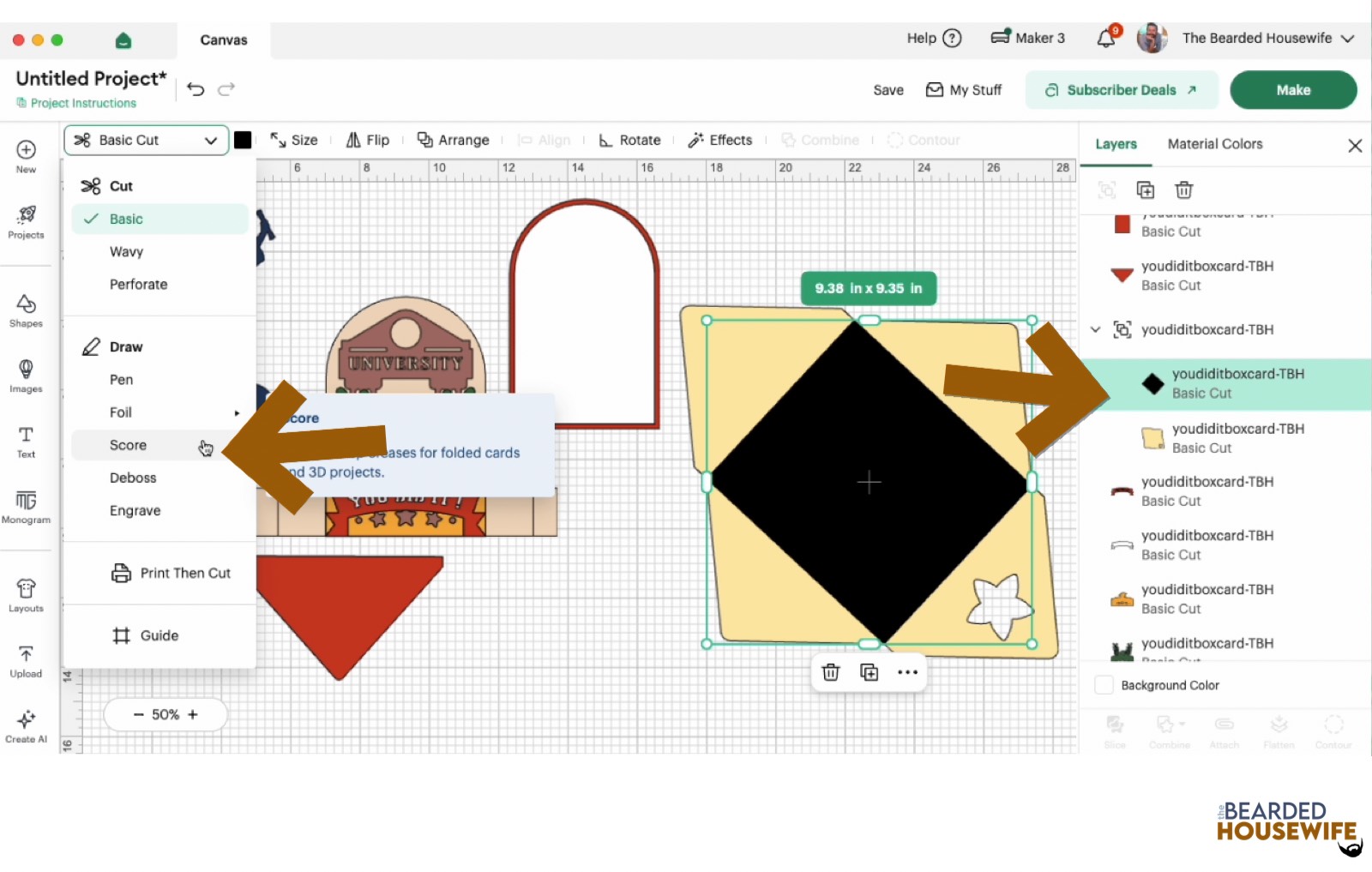Select the Canvas tab

(x=224, y=40)
